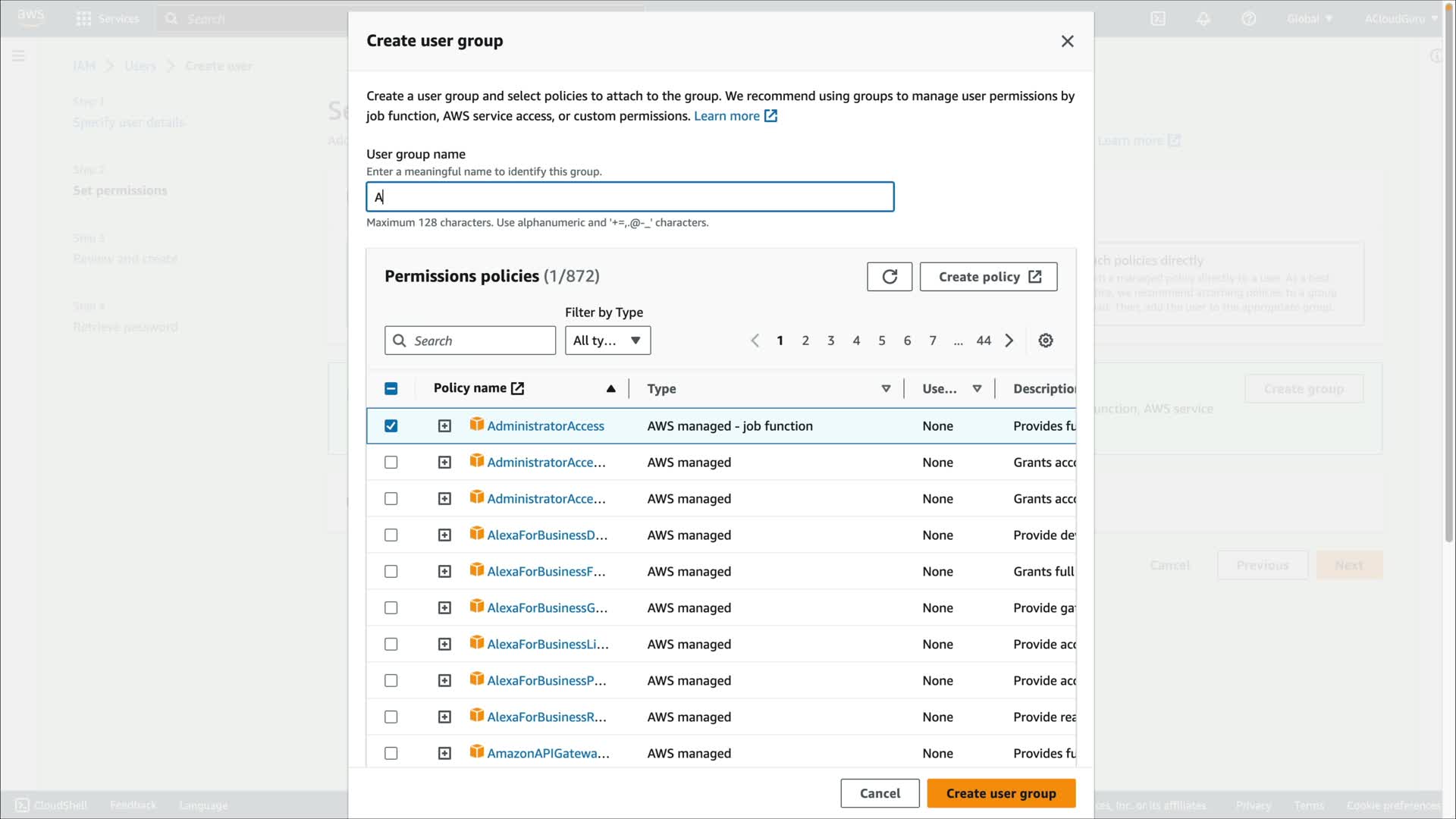The width and height of the screenshot is (1456, 819).
Task: Expand the AmazonAPIGatewa... policy row
Action: pos(444,754)
